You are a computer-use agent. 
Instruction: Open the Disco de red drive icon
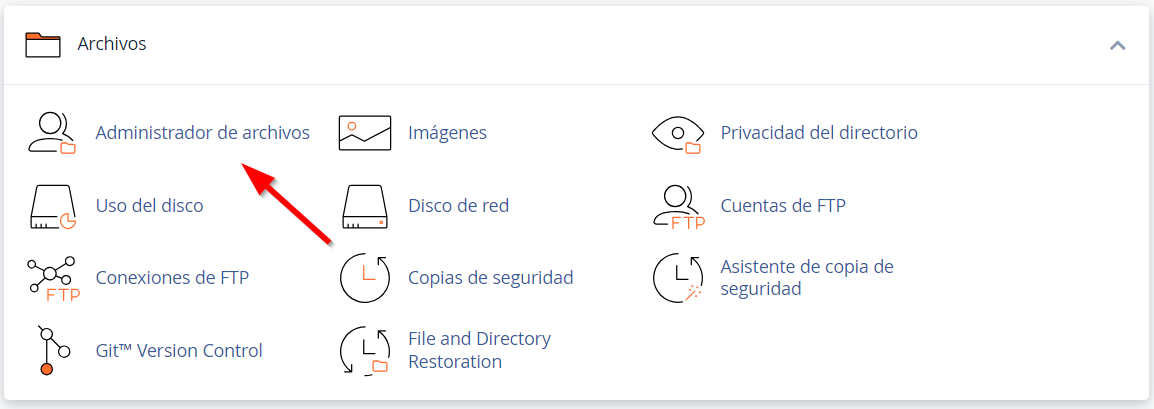pos(364,207)
